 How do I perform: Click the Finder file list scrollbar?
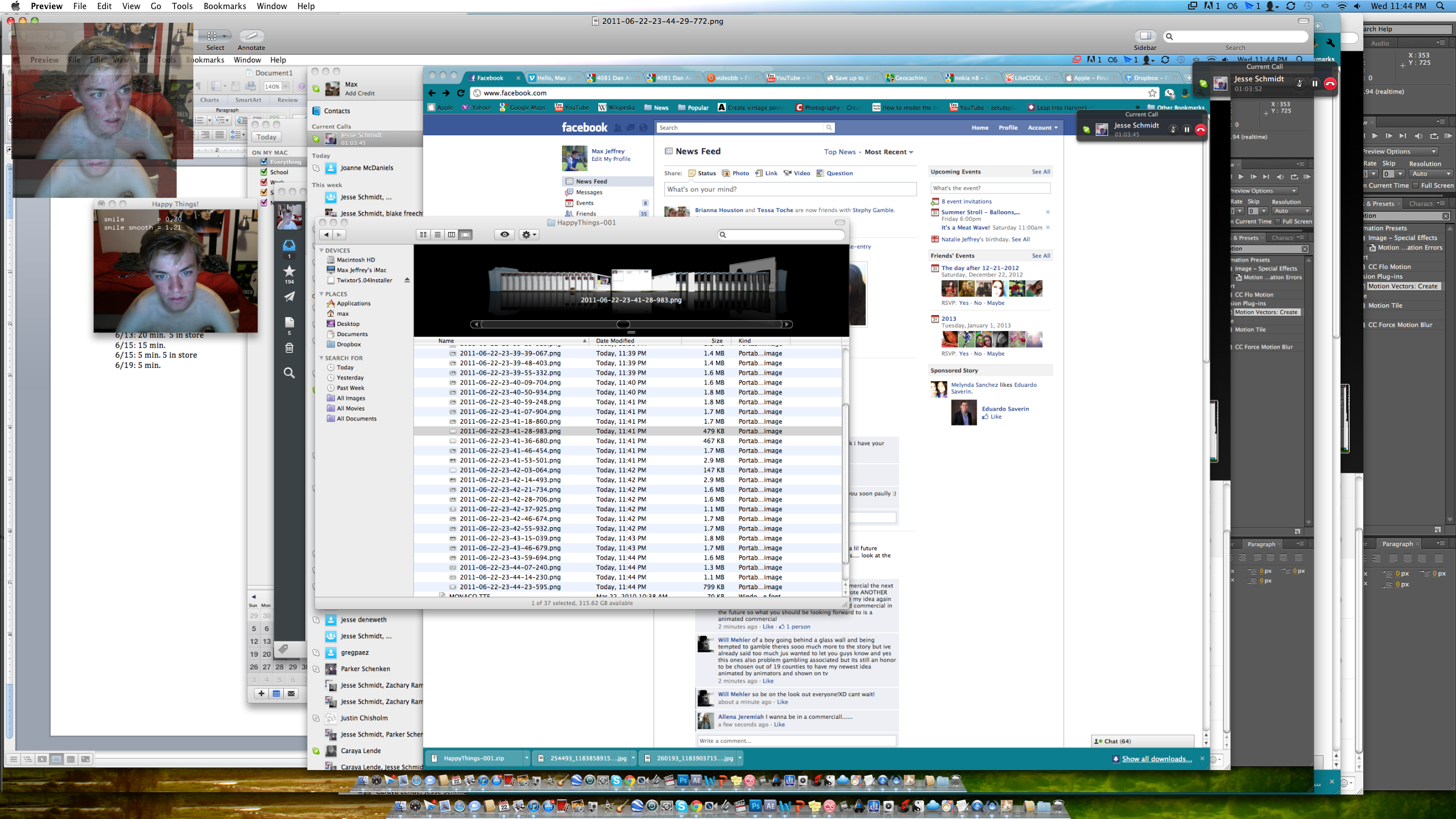point(845,483)
